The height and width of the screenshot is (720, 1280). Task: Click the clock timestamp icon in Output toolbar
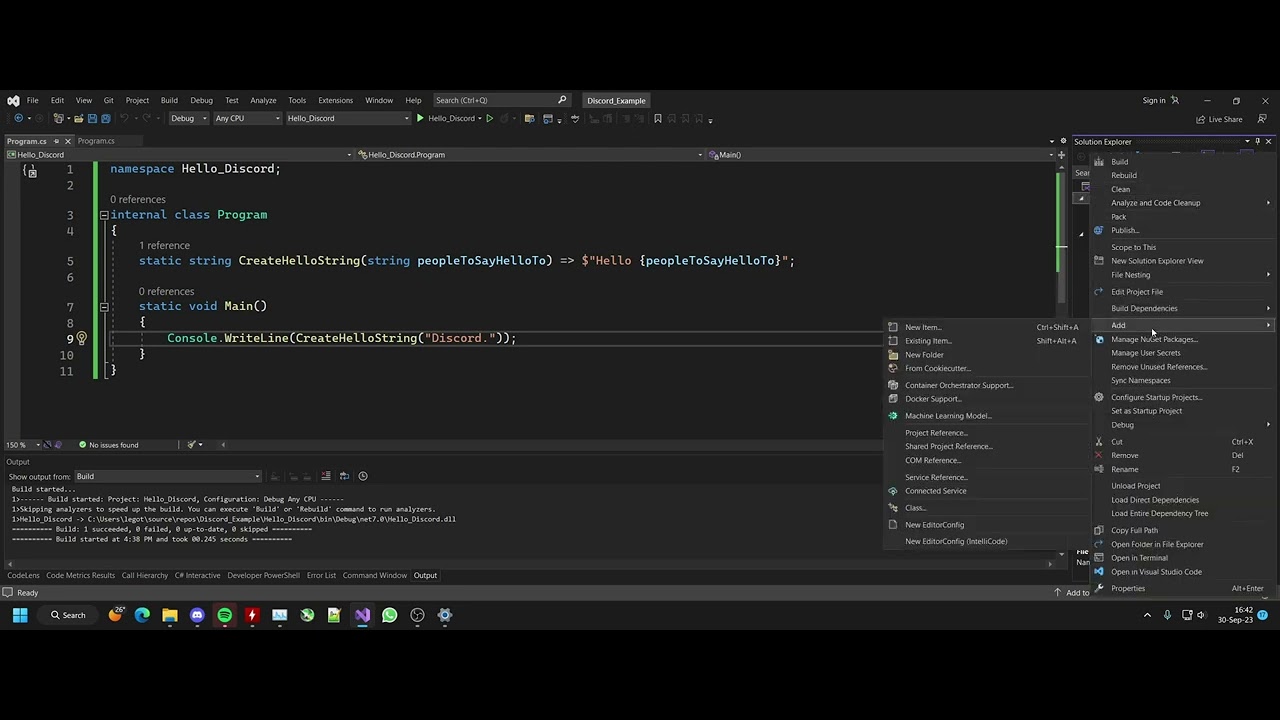coord(363,476)
